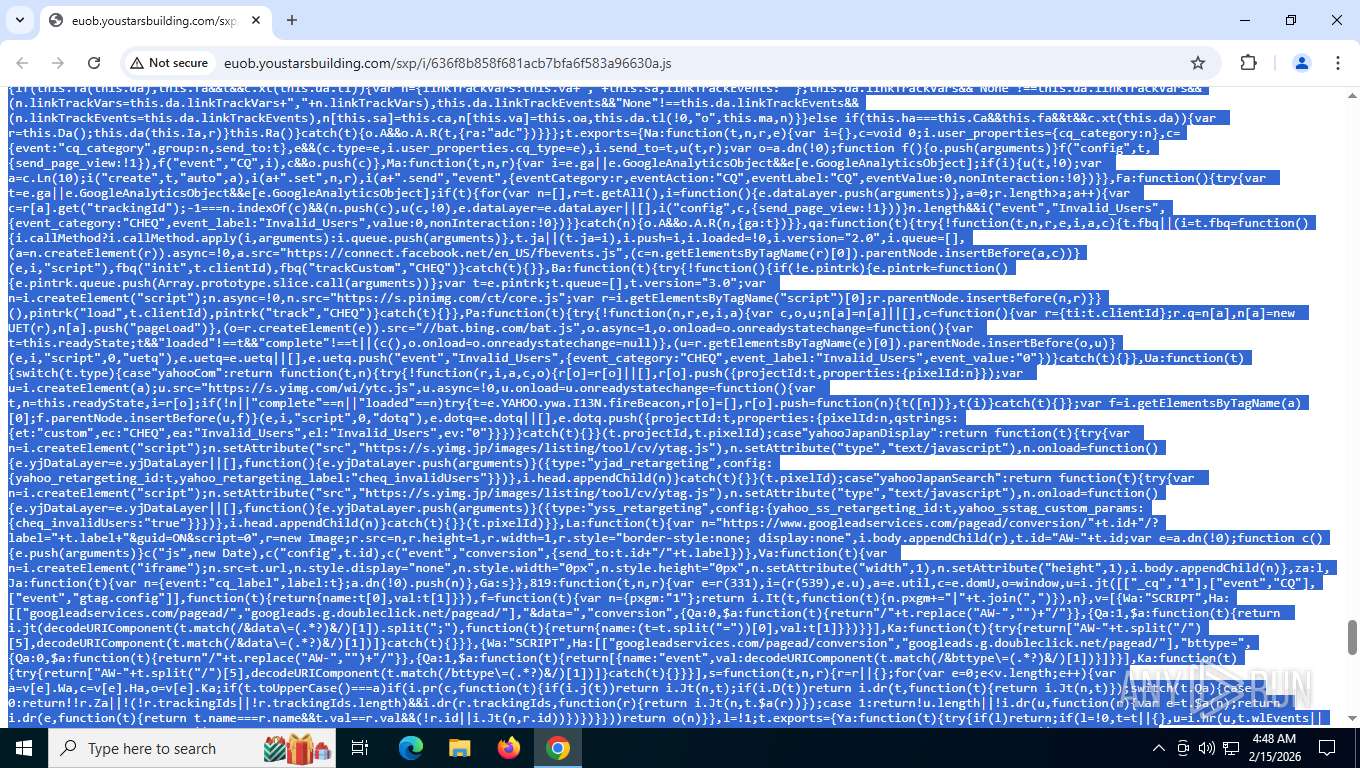The image size is (1360, 768).
Task: Reload the current page
Action: click(x=94, y=63)
